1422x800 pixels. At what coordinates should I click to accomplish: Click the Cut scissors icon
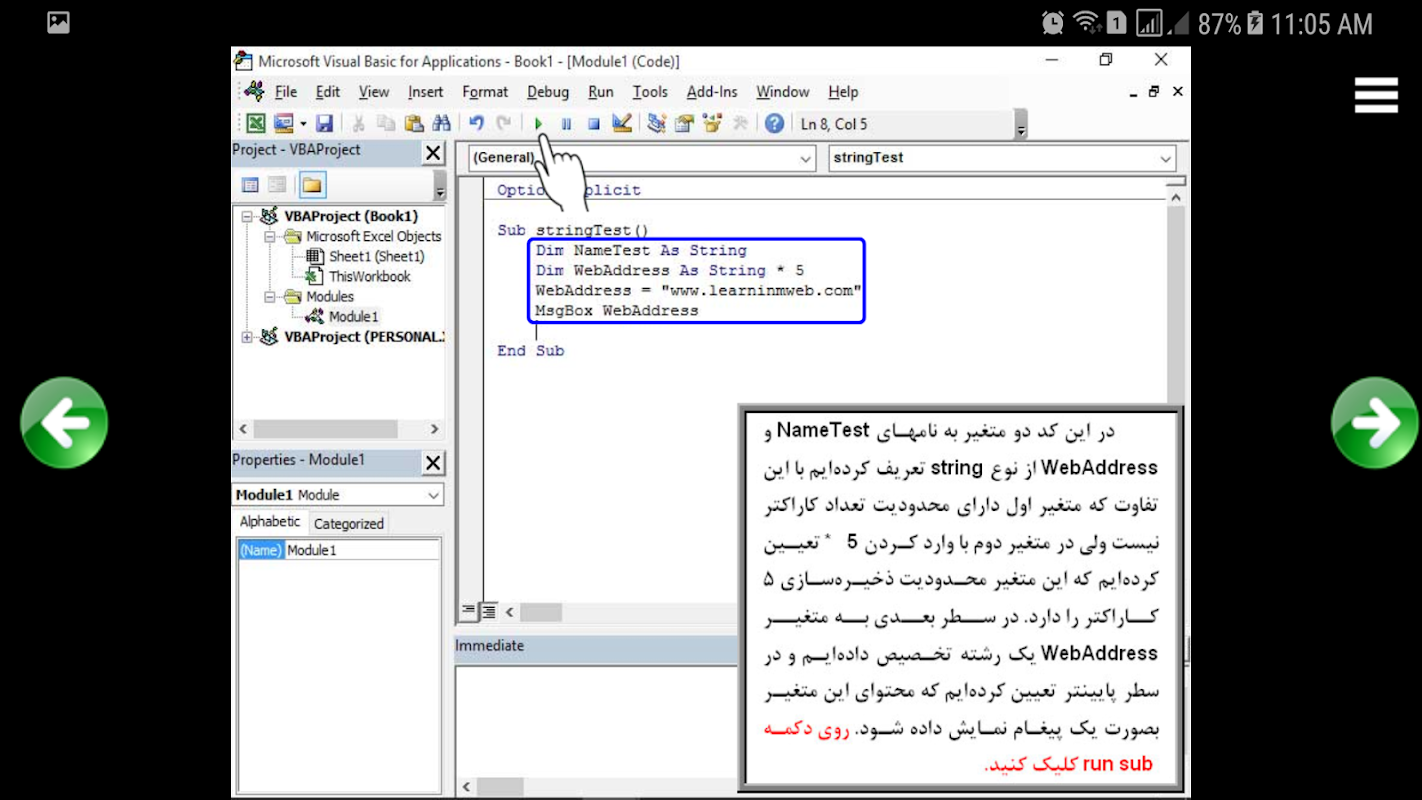[x=357, y=124]
